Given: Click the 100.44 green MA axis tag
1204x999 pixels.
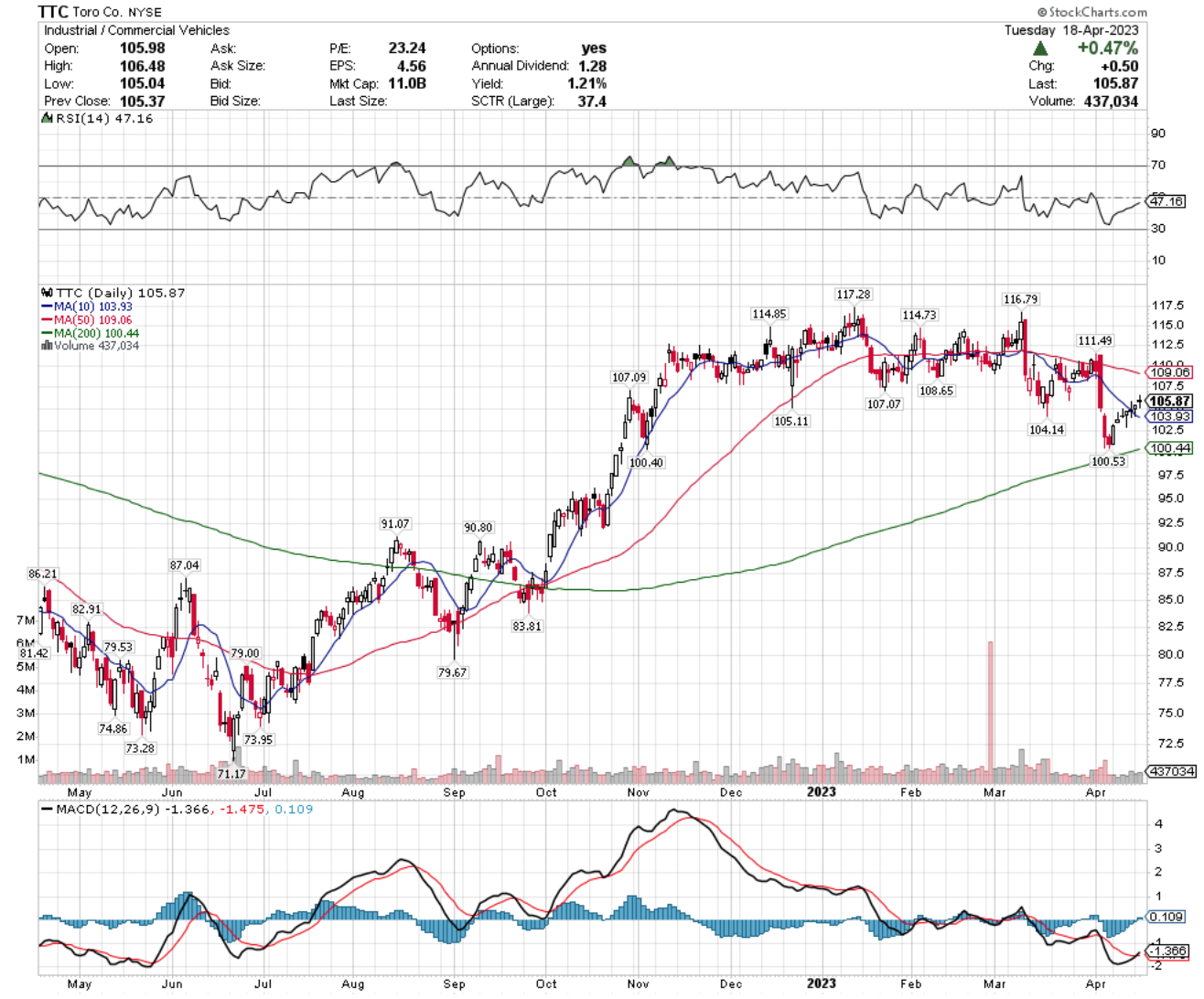Looking at the screenshot, I should [x=1170, y=448].
